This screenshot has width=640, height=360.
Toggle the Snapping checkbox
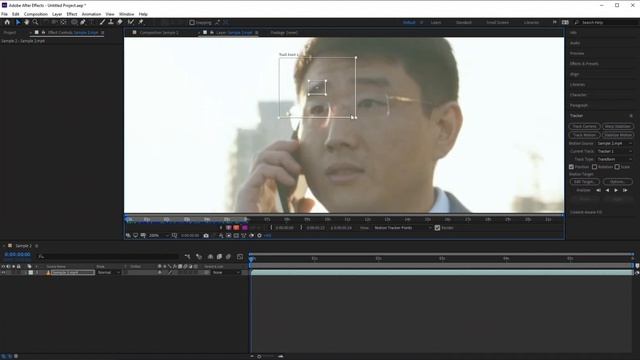click(192, 22)
